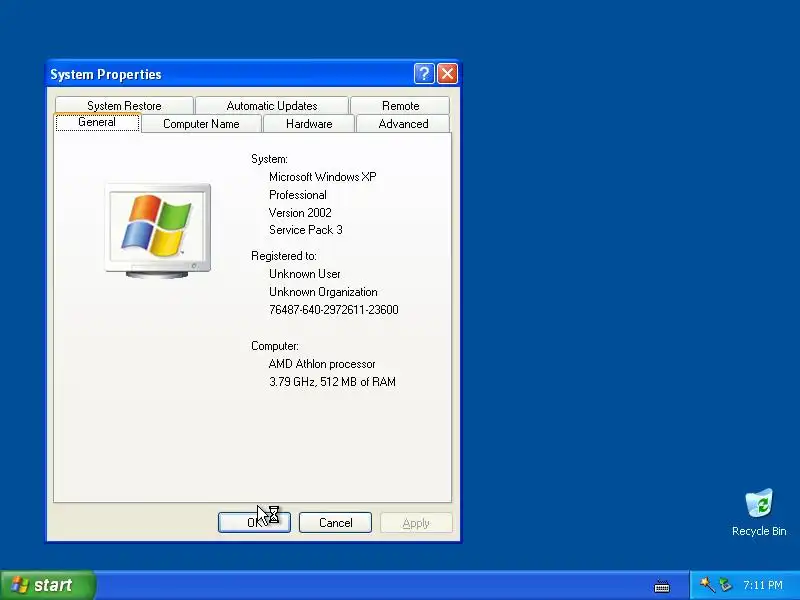Click the Cancel button

(x=335, y=522)
